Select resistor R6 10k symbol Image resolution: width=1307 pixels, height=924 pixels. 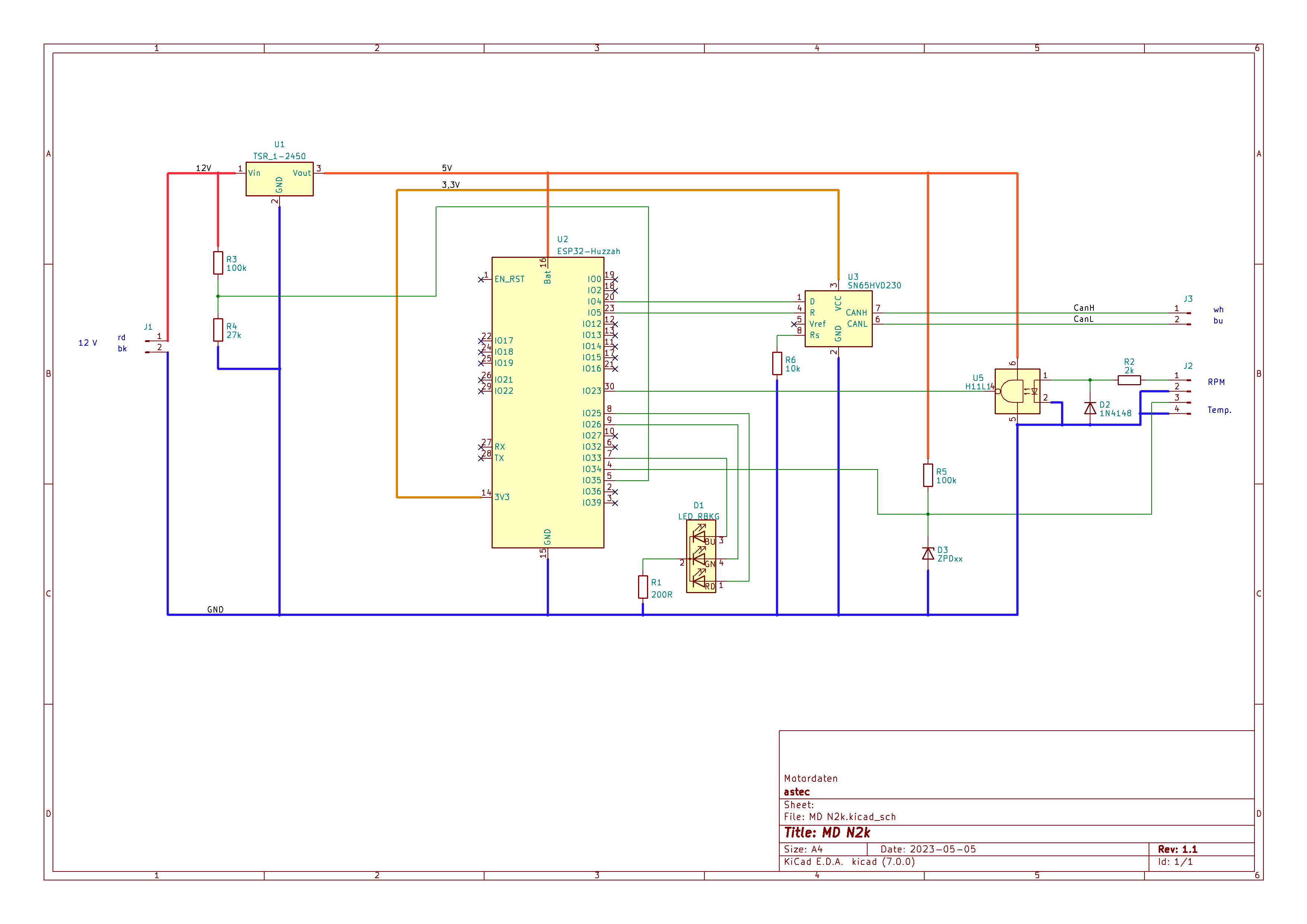(777, 364)
